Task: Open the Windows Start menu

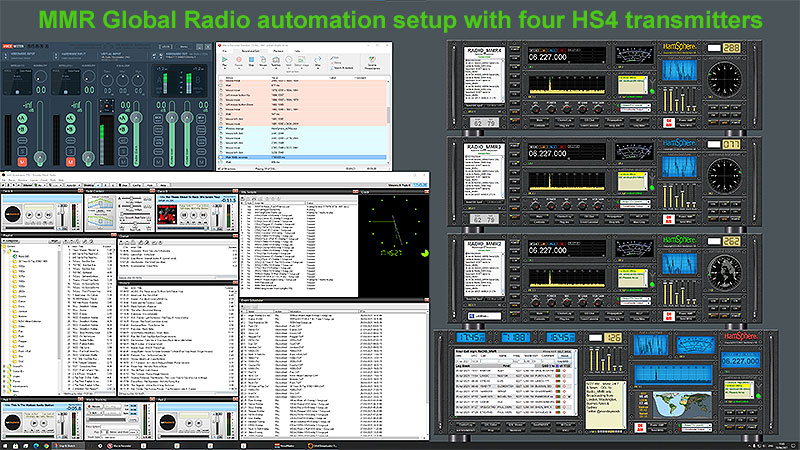Action: pos(5,446)
